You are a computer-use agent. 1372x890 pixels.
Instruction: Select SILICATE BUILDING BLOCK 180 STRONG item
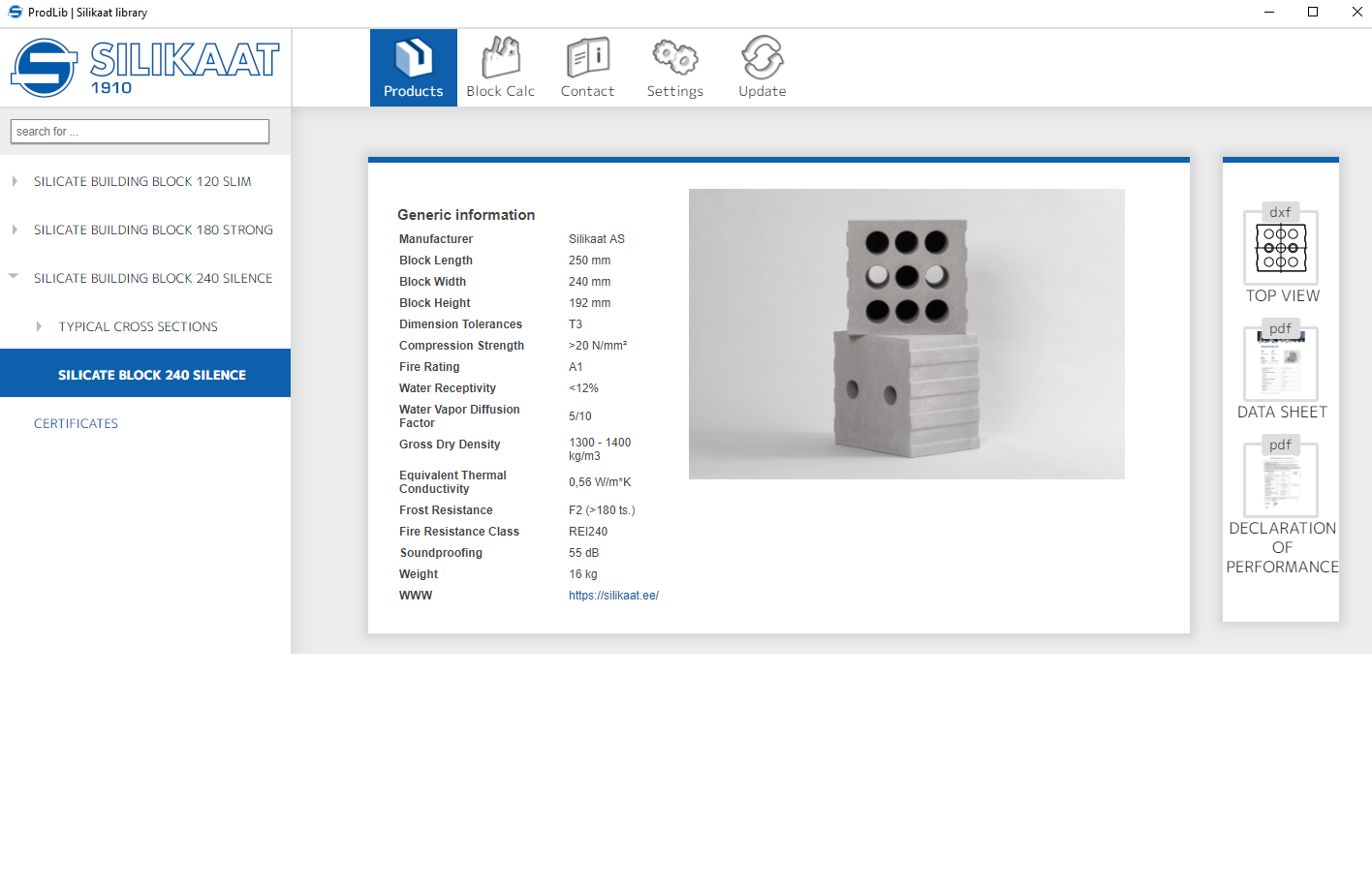pos(153,230)
